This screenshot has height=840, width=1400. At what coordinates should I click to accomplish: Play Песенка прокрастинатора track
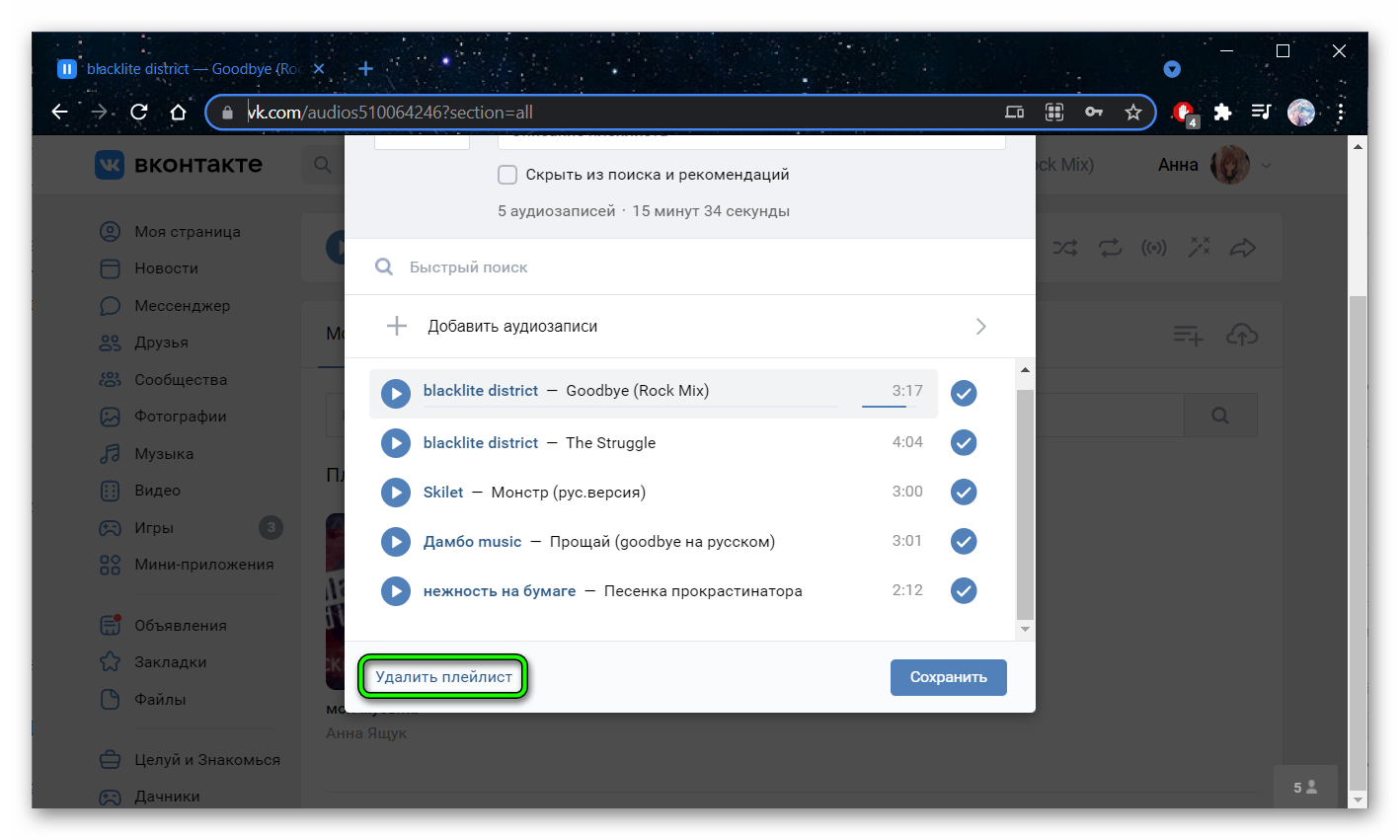coord(396,591)
